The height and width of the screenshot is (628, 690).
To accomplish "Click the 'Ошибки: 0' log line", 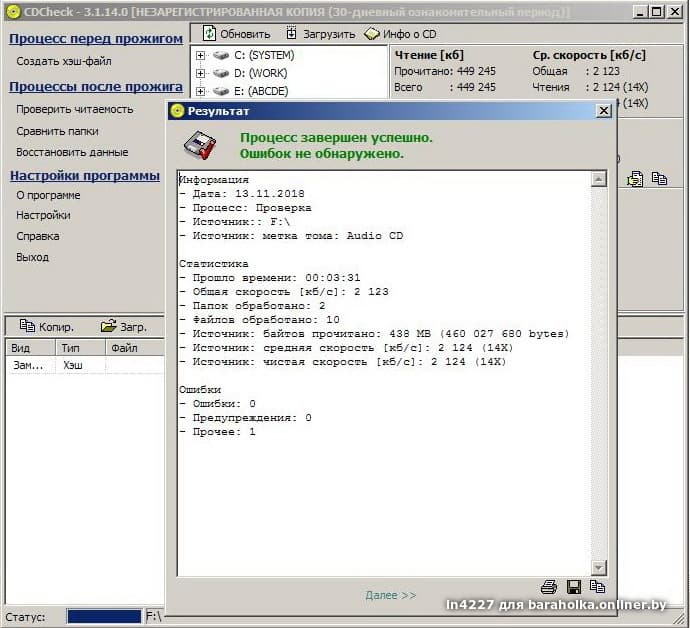I will (x=217, y=404).
